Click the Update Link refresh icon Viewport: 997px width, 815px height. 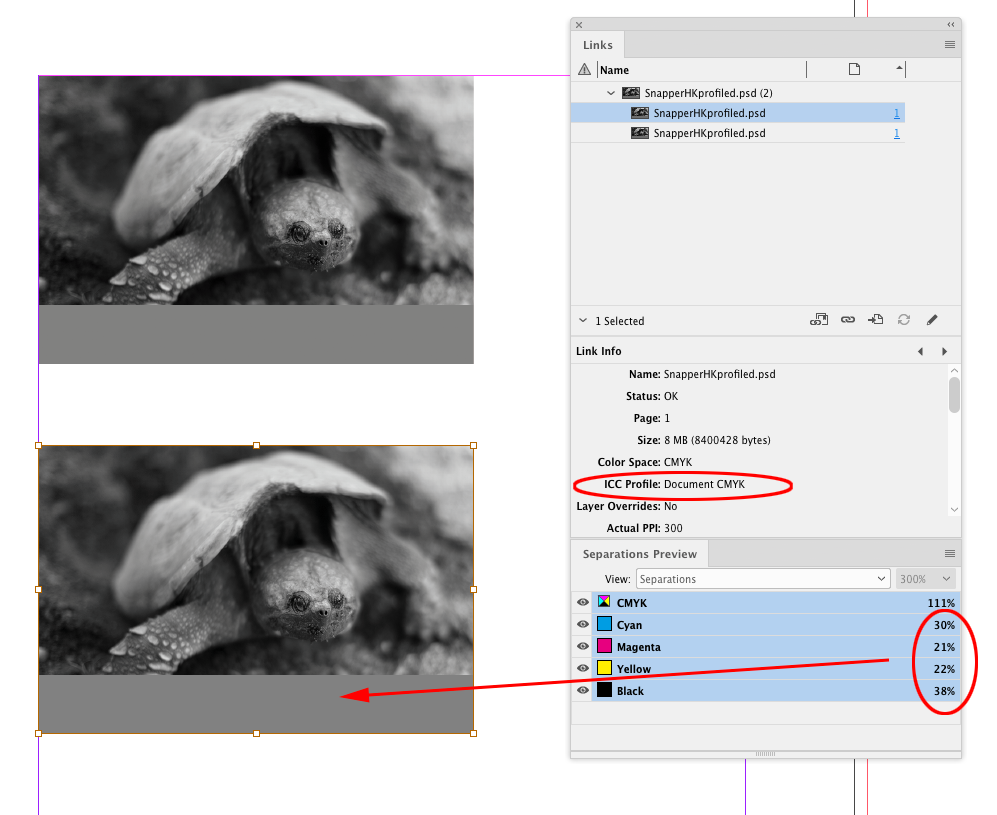904,320
